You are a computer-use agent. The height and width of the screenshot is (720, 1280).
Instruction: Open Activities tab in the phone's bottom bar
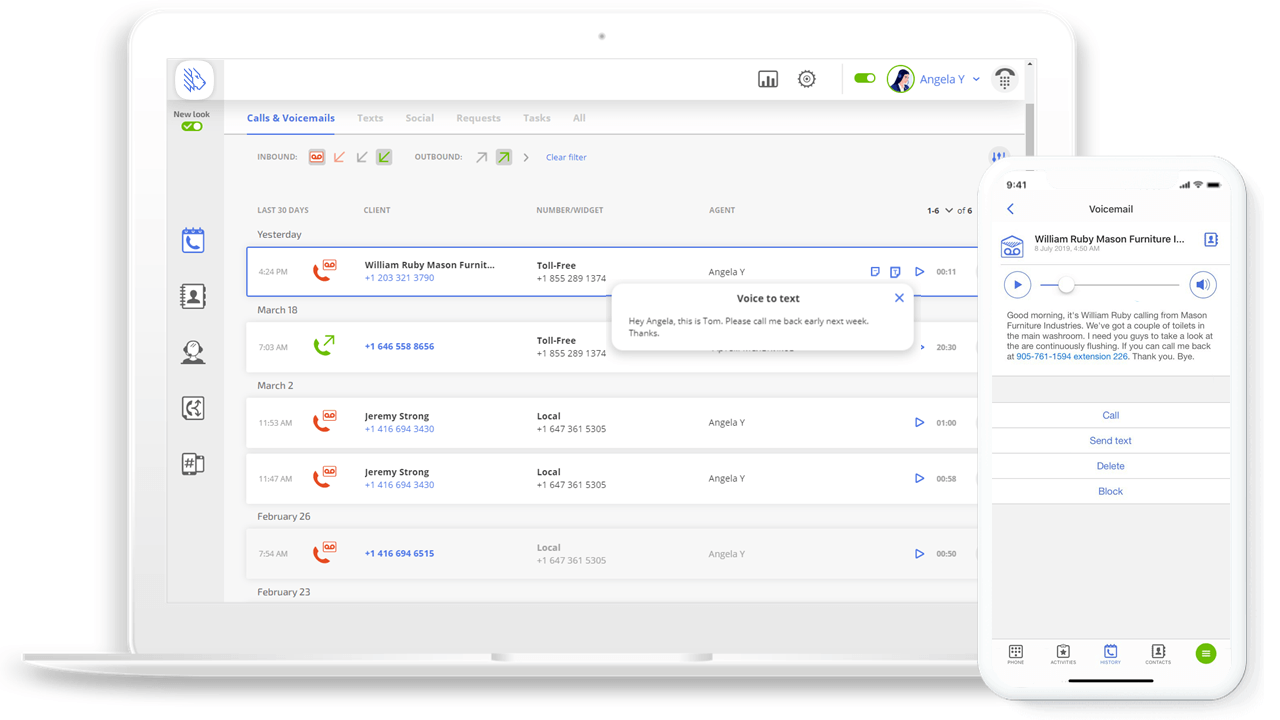(1063, 654)
